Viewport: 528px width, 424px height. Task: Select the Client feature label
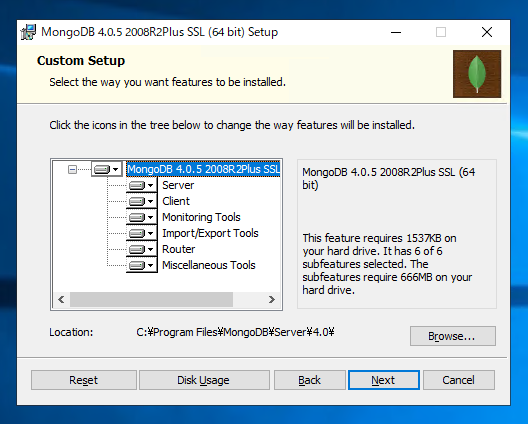tap(176, 201)
